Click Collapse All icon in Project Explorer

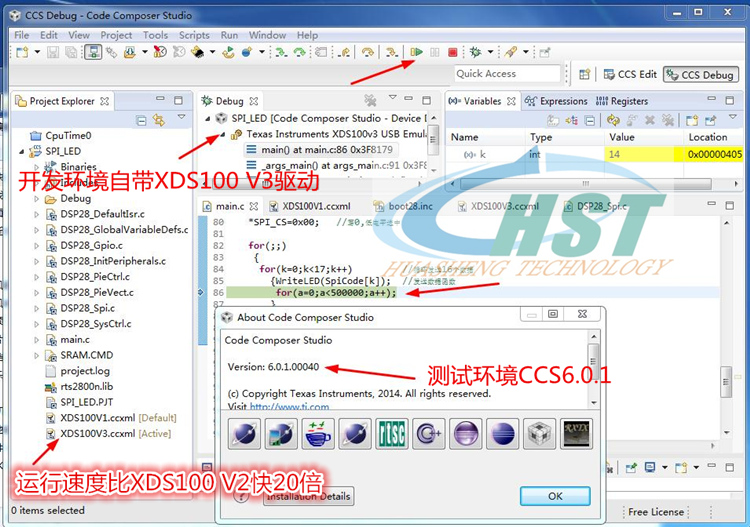pyautogui.click(x=141, y=120)
